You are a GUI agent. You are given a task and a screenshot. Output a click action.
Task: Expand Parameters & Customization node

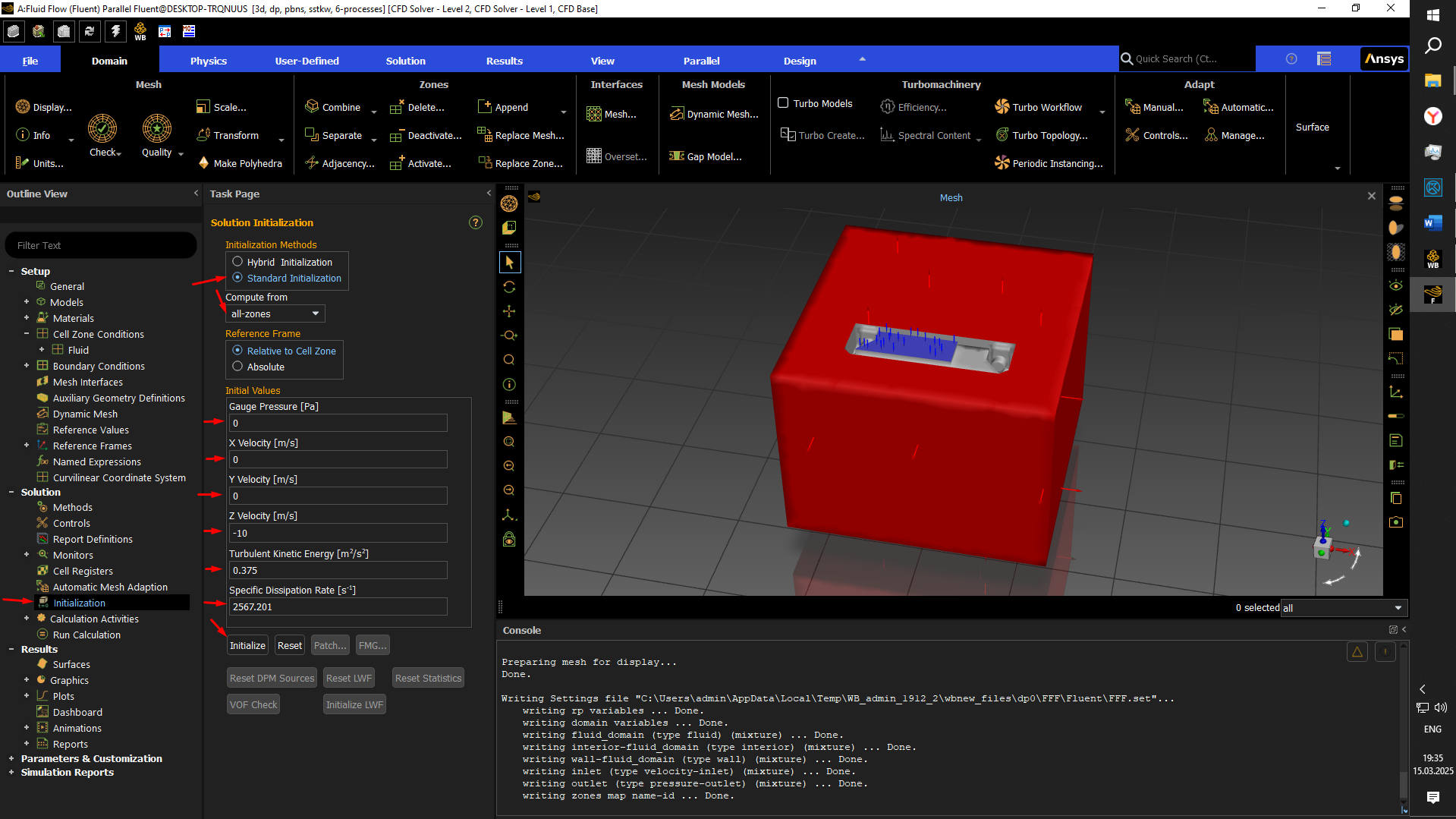[11, 758]
